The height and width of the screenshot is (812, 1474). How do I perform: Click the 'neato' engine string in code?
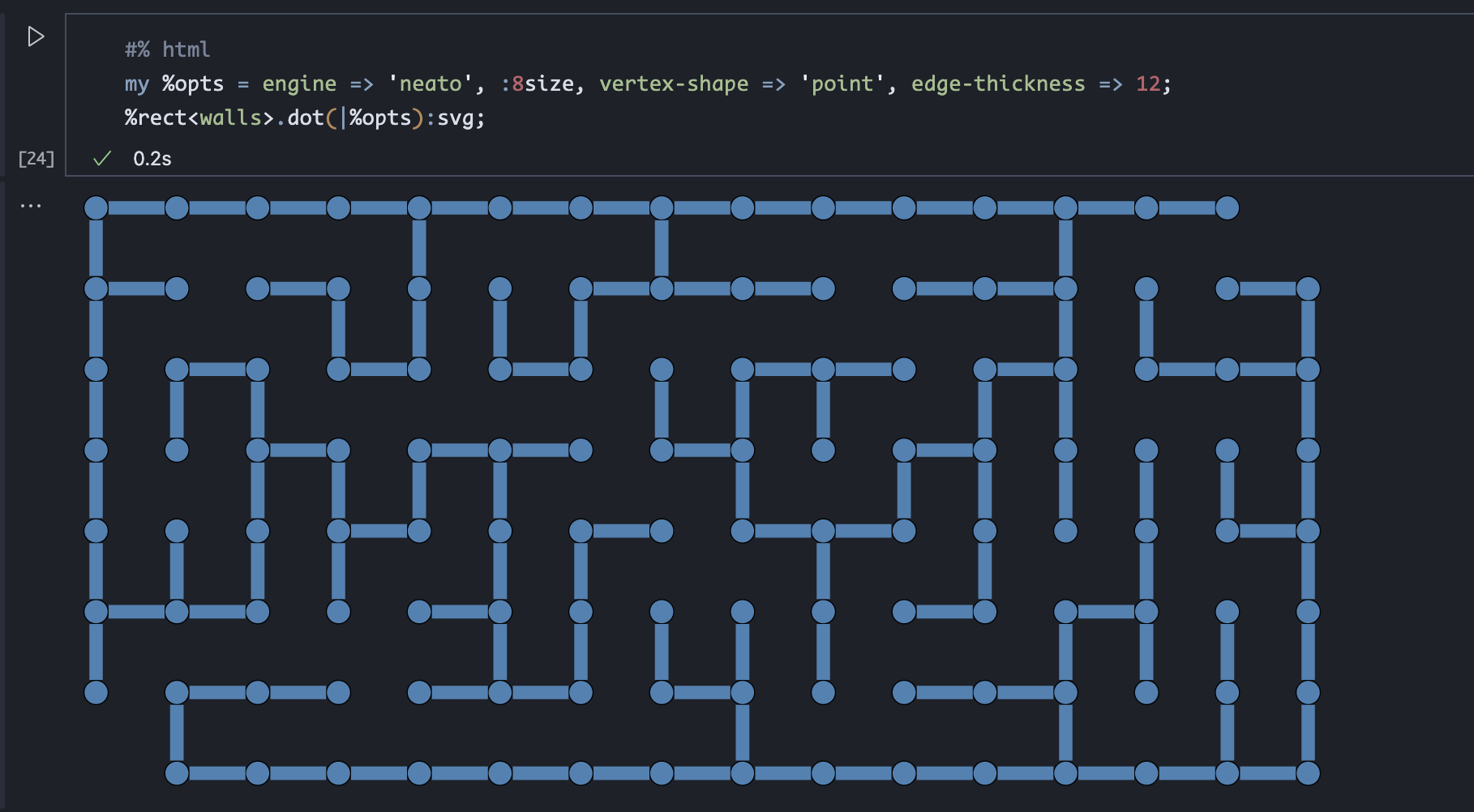click(x=430, y=83)
